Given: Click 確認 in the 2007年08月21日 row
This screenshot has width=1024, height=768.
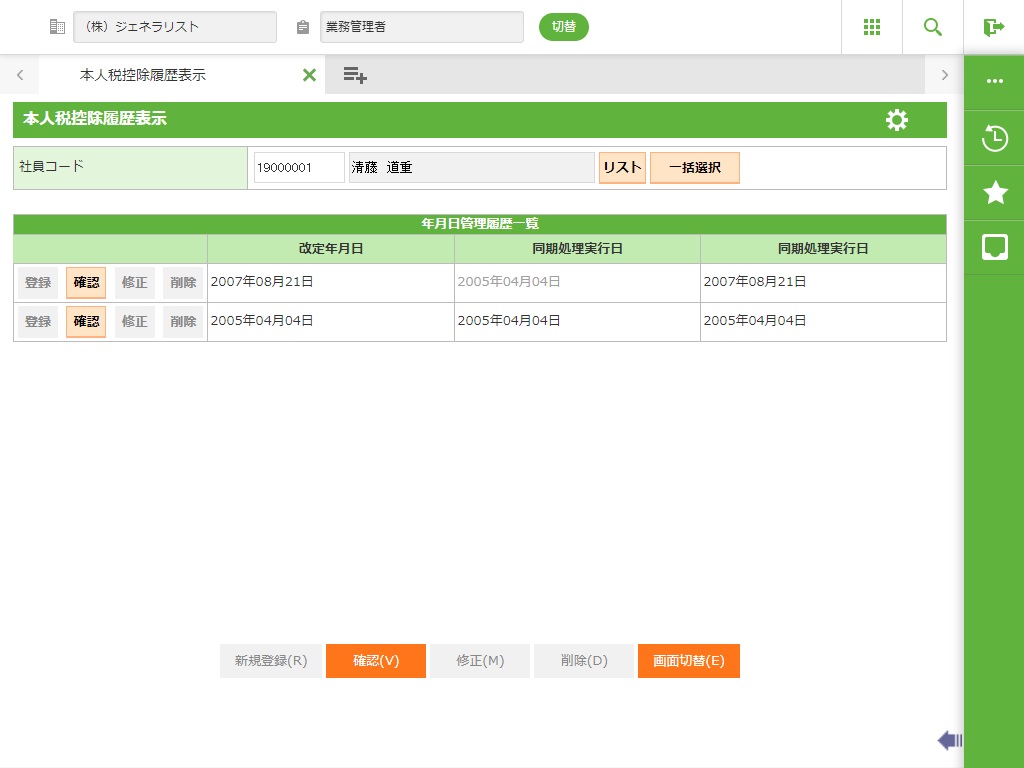Looking at the screenshot, I should click(x=86, y=283).
